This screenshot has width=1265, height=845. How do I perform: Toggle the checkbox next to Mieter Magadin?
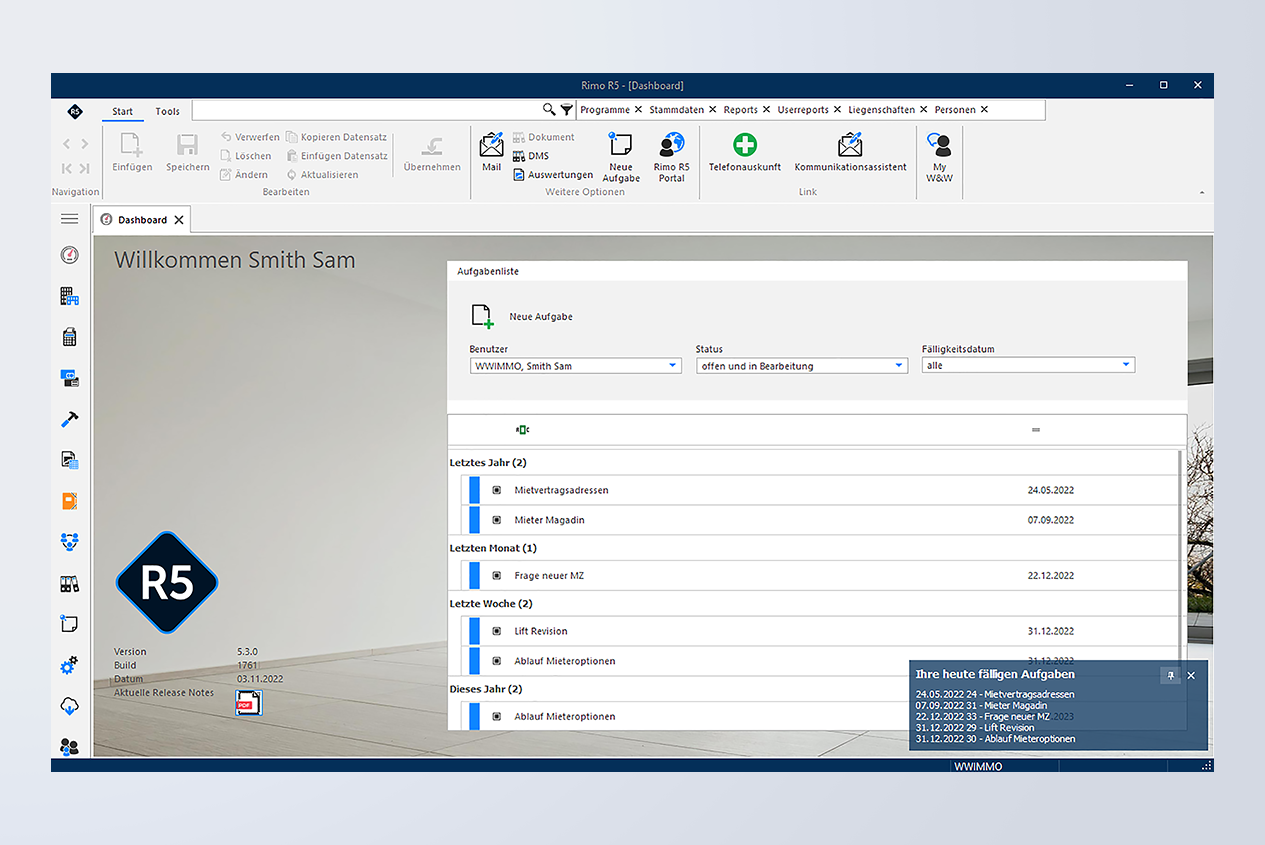[x=496, y=520]
